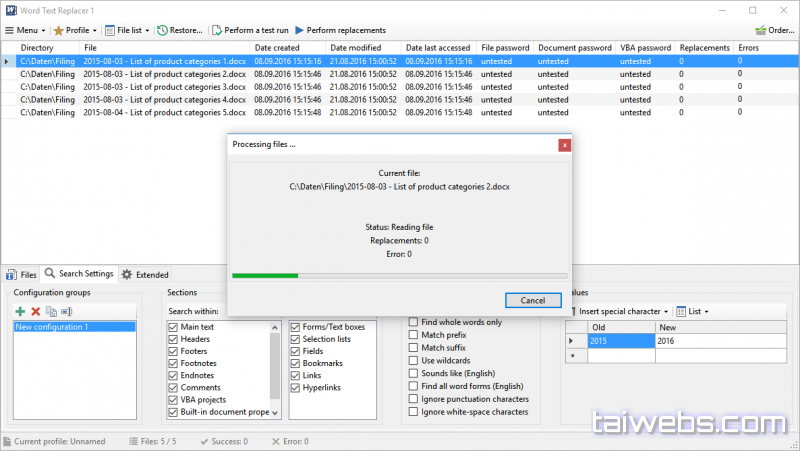Enable Find whole words only
Screen dimensions: 800x451
click(414, 322)
